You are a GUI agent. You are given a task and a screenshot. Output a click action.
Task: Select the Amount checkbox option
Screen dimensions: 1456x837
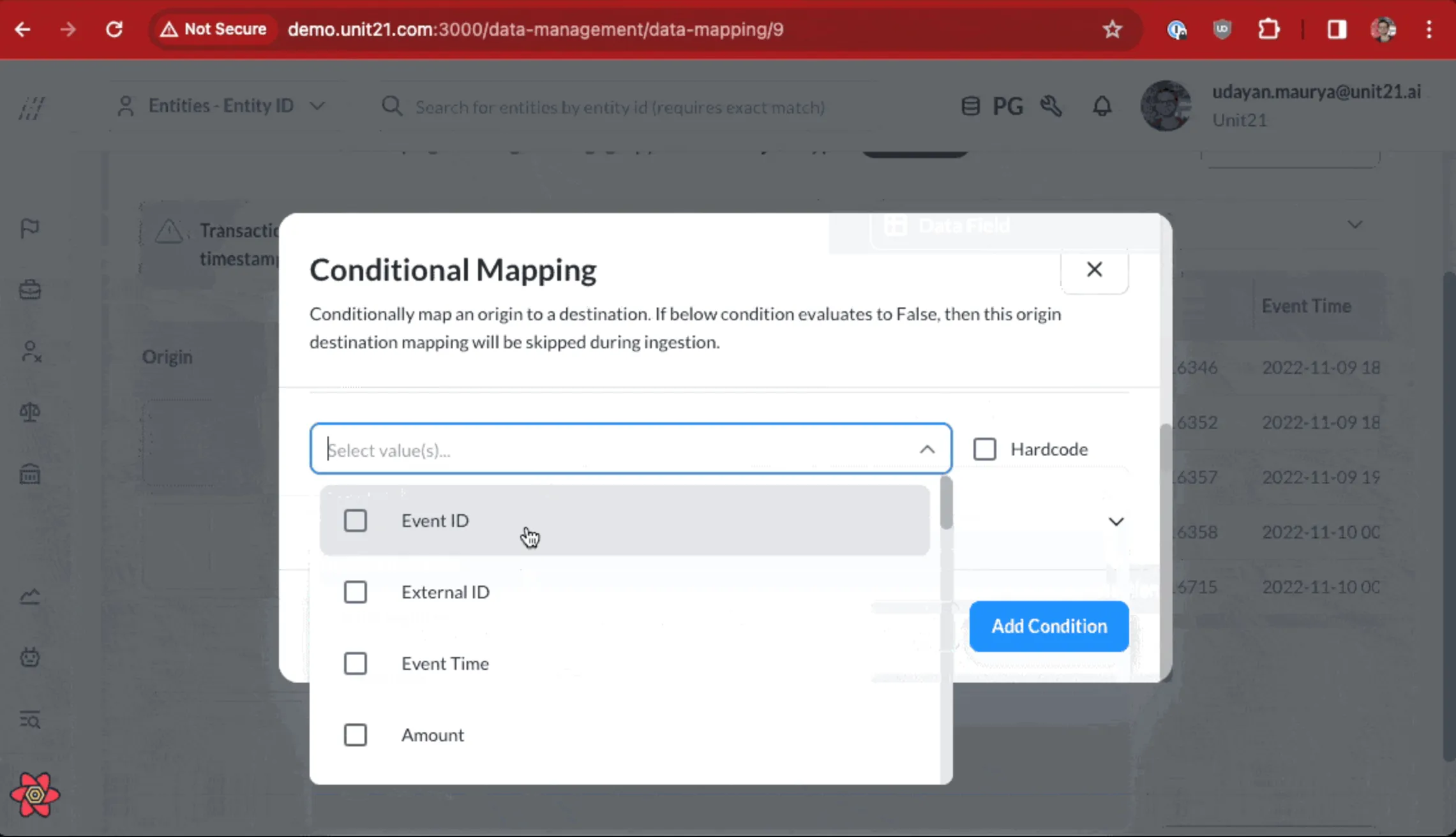pyautogui.click(x=356, y=735)
